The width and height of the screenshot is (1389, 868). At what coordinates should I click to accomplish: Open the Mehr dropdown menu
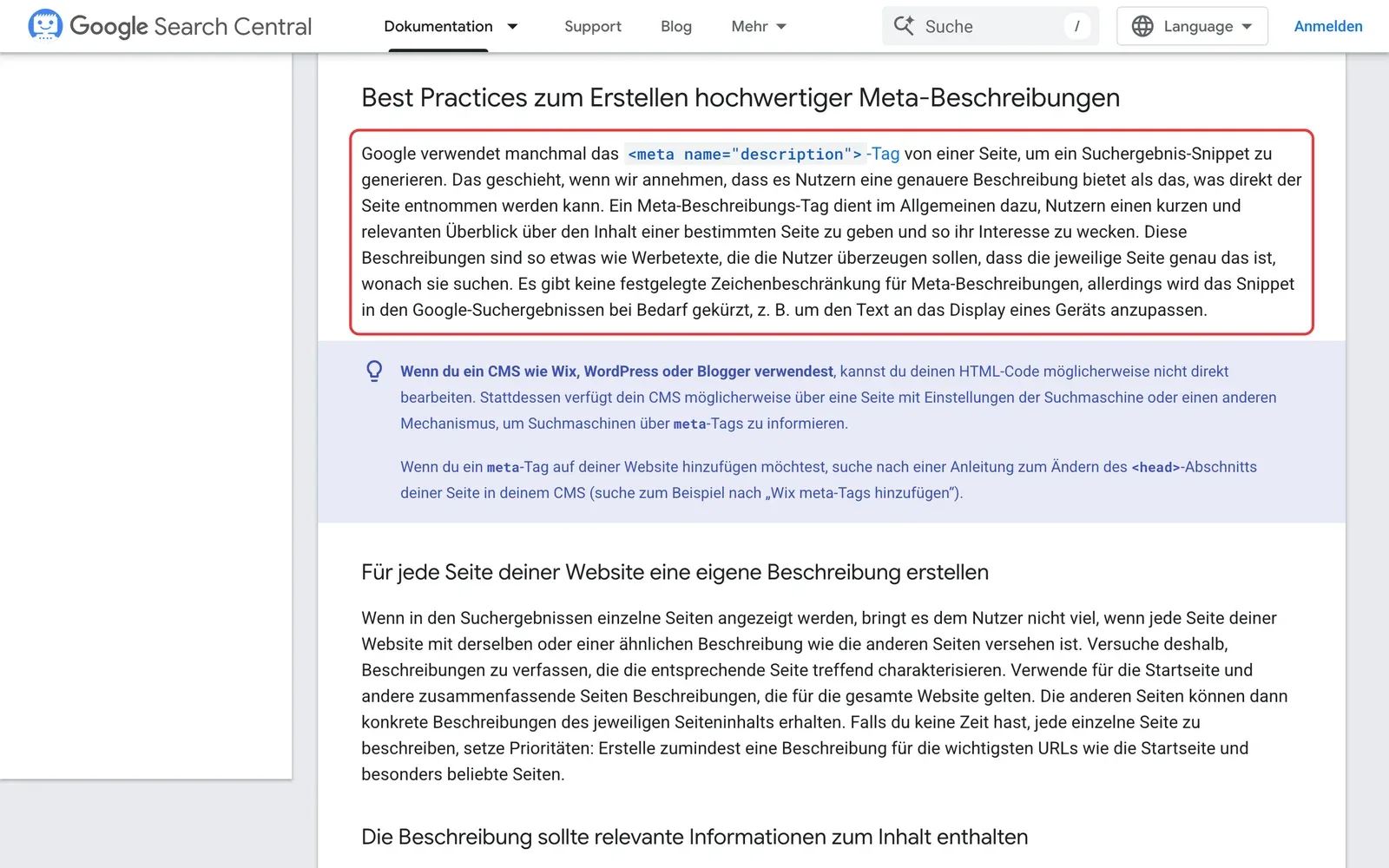point(759,26)
